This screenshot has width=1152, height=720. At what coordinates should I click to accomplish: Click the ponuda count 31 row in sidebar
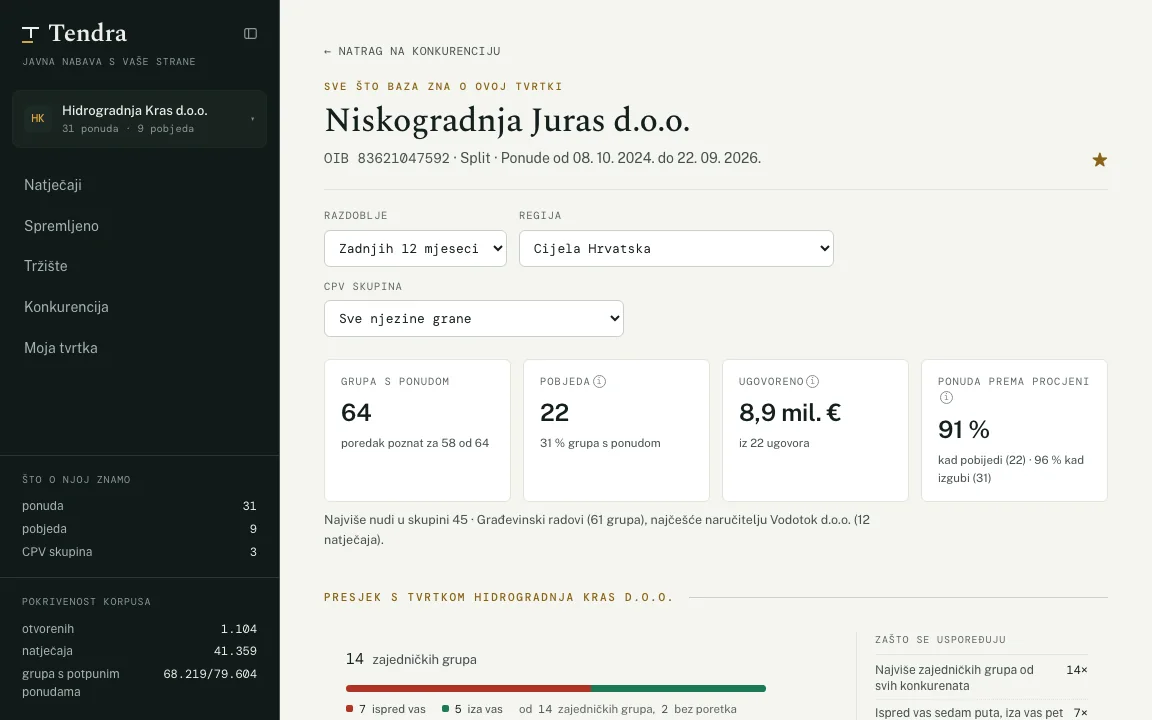139,505
